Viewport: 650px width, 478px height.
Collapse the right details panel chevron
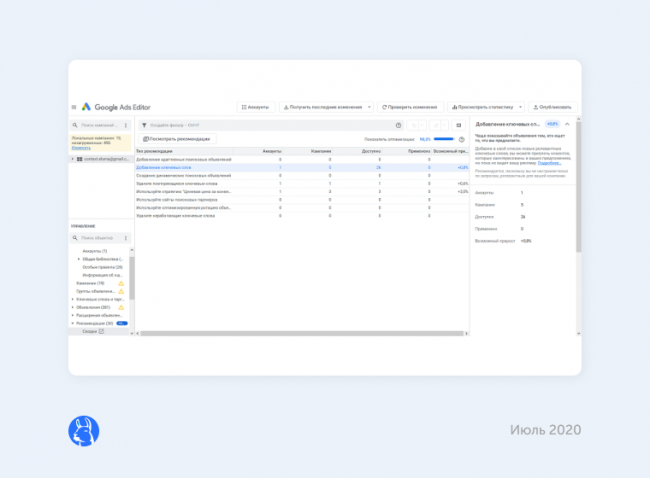coord(567,124)
